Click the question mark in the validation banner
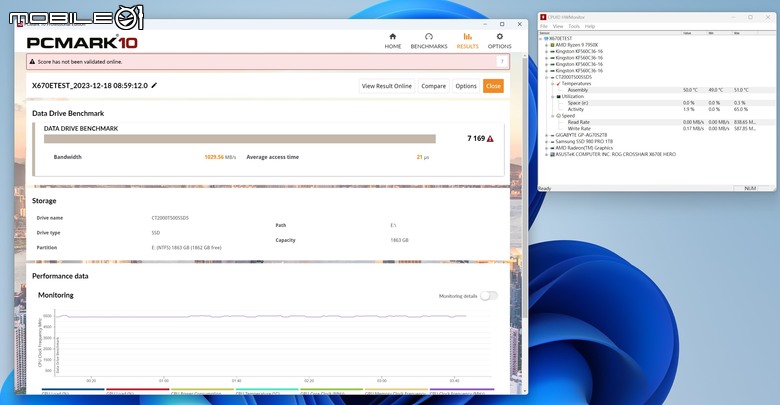 (x=502, y=61)
